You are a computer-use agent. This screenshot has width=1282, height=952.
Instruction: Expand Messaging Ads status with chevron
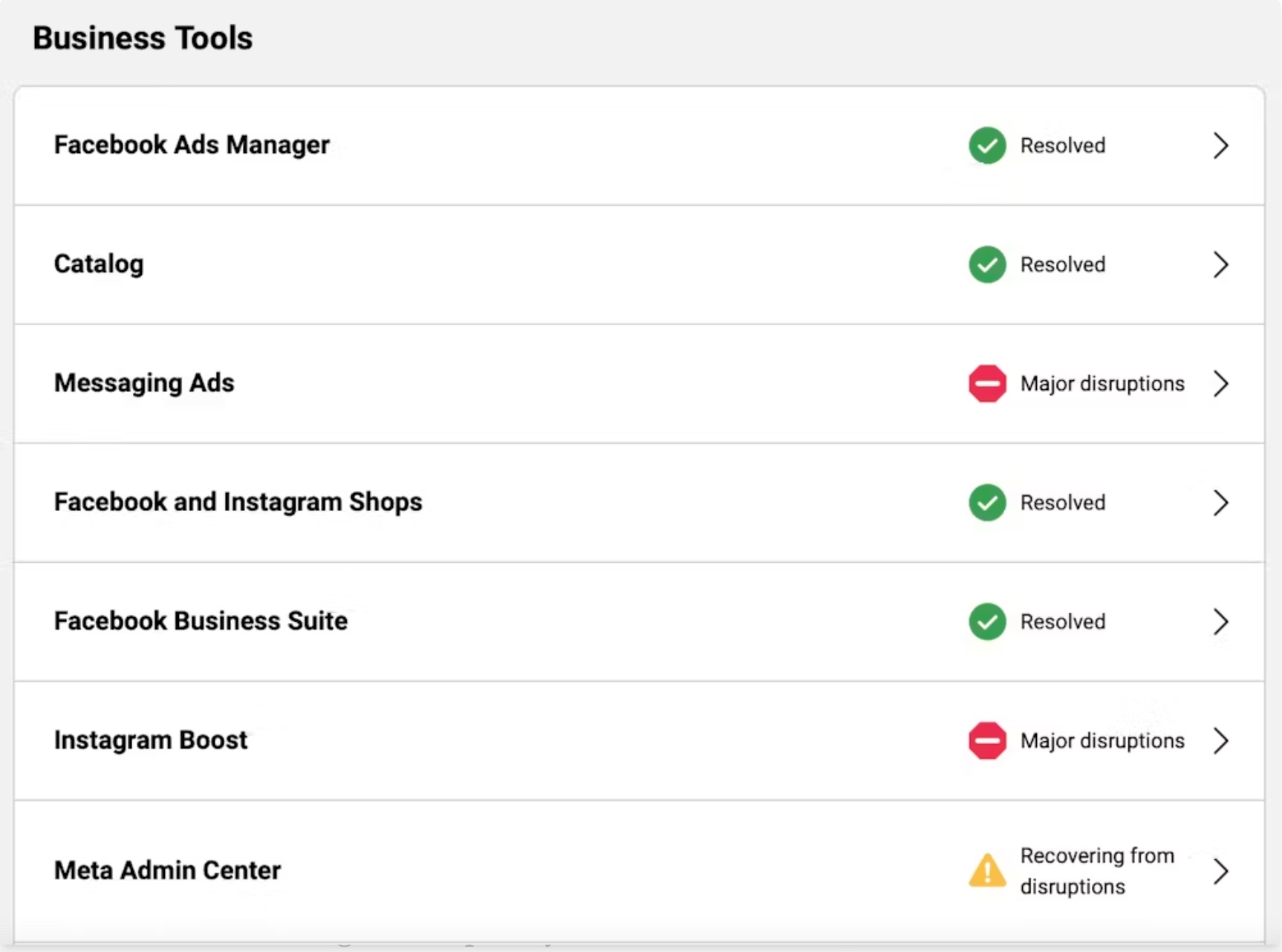(x=1220, y=383)
